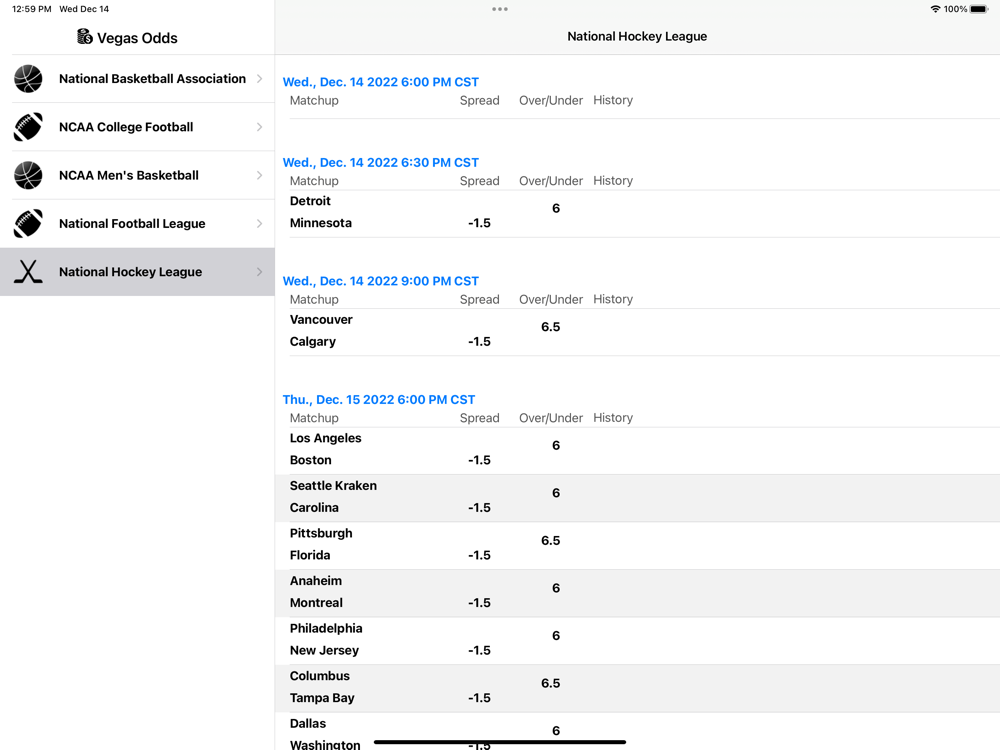Tap History column for 6:30 PM games

[613, 180]
